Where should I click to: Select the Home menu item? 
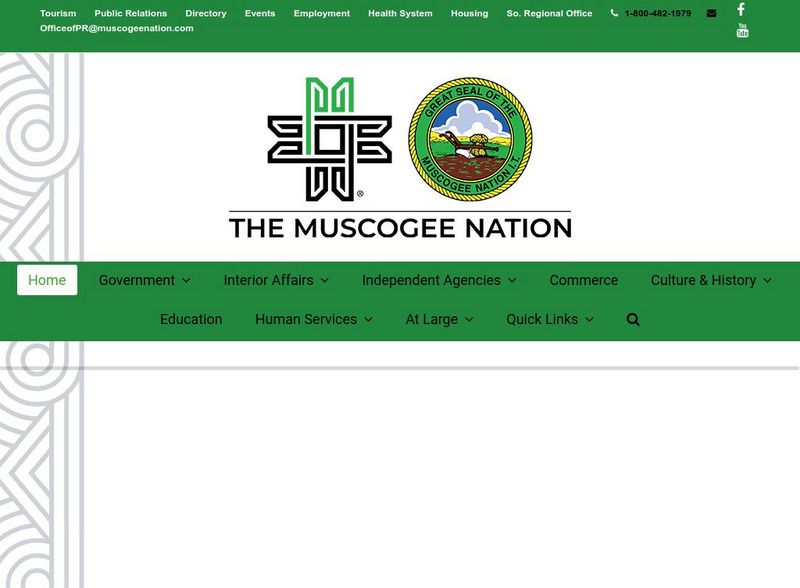(x=47, y=280)
